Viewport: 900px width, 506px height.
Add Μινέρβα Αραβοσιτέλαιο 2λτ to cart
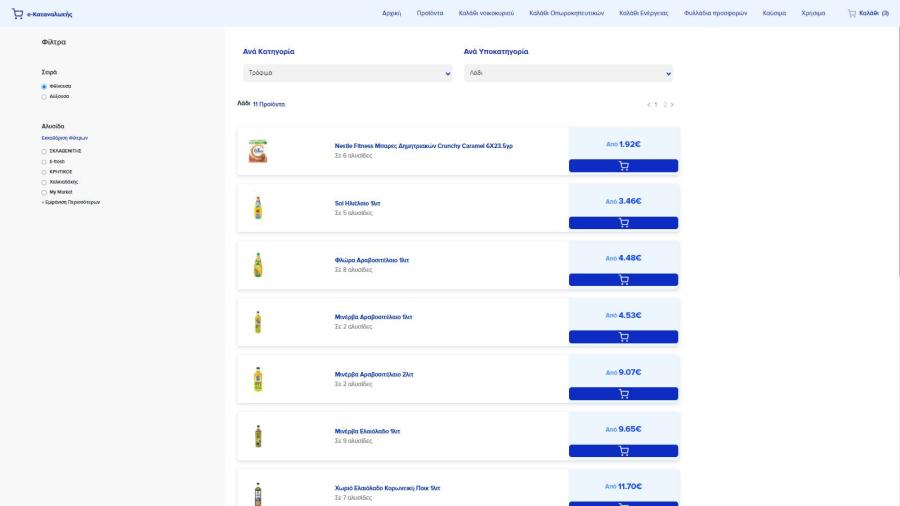(x=623, y=394)
